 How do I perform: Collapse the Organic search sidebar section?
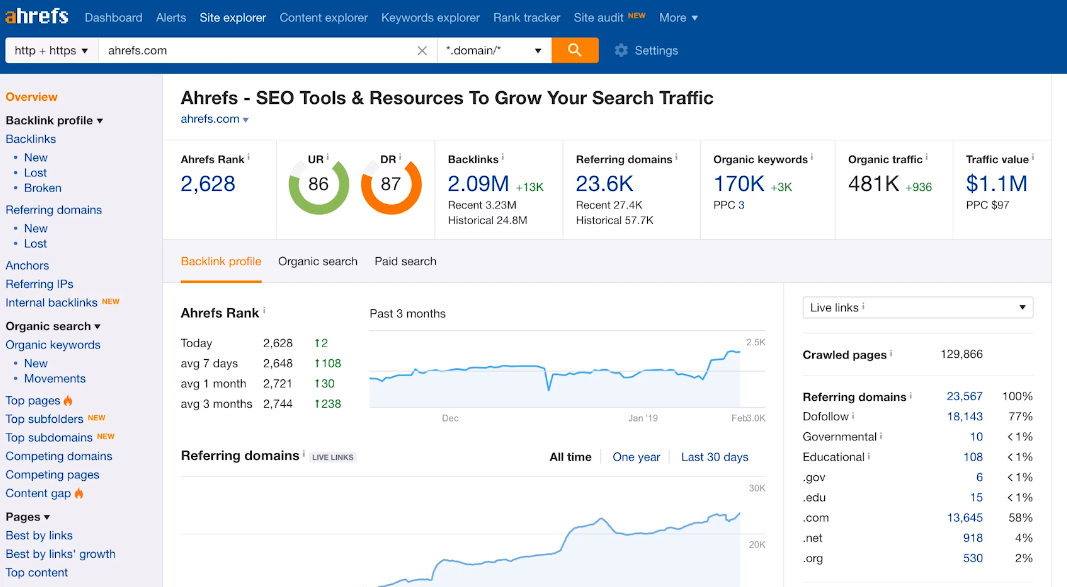coord(53,326)
